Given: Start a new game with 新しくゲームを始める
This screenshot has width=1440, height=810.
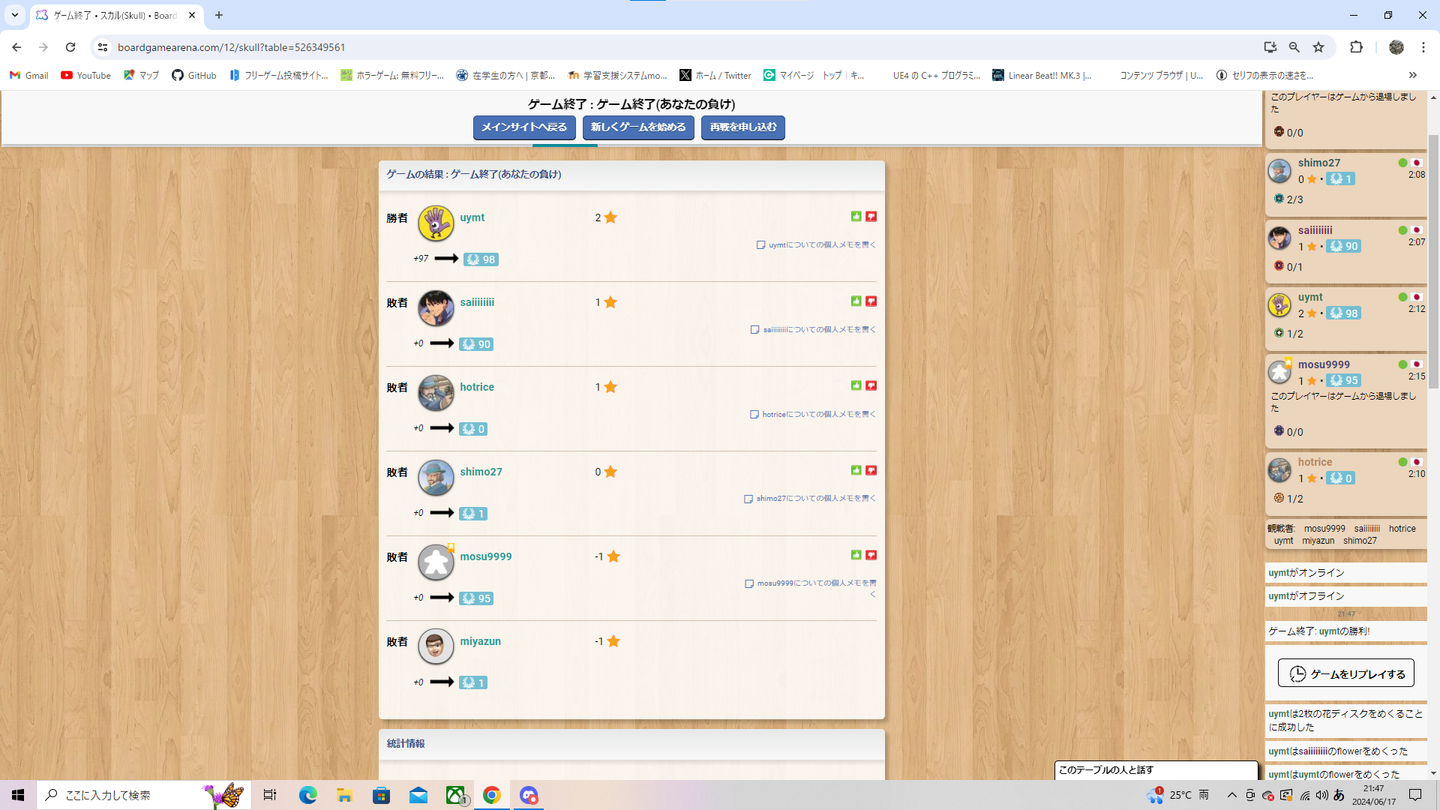Looking at the screenshot, I should point(638,128).
